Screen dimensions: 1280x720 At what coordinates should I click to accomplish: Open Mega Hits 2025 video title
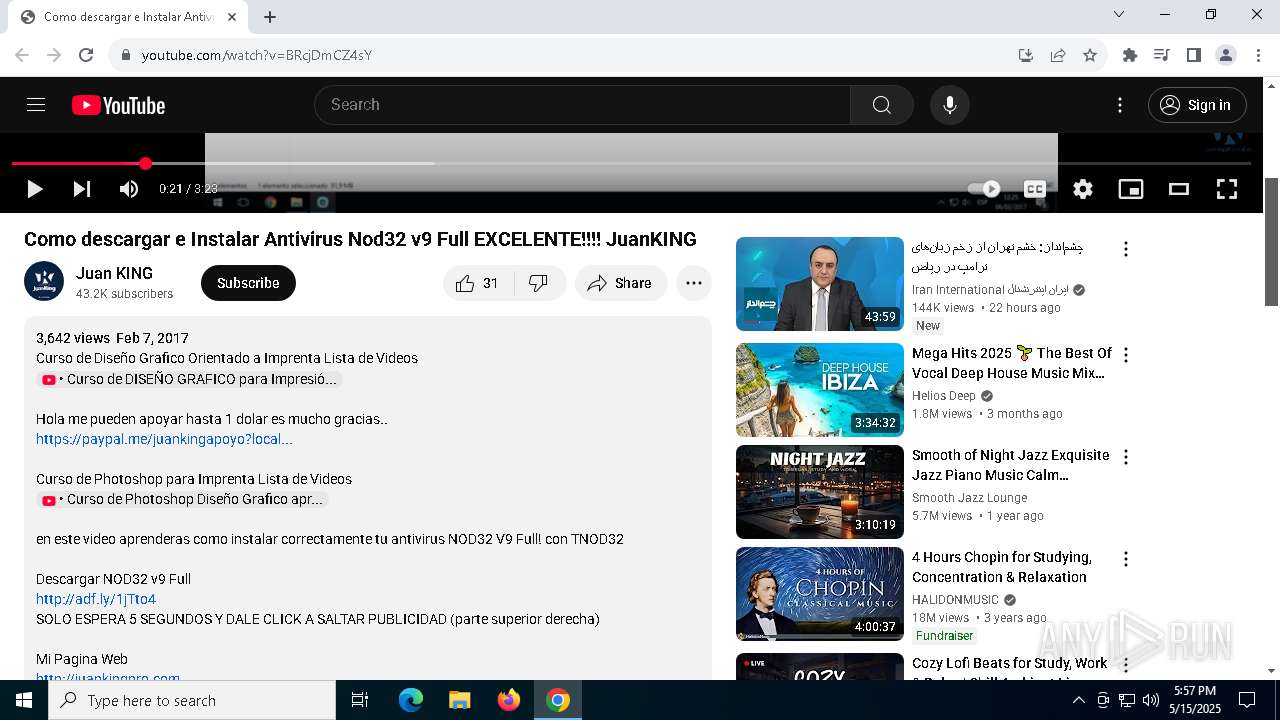click(x=1012, y=363)
